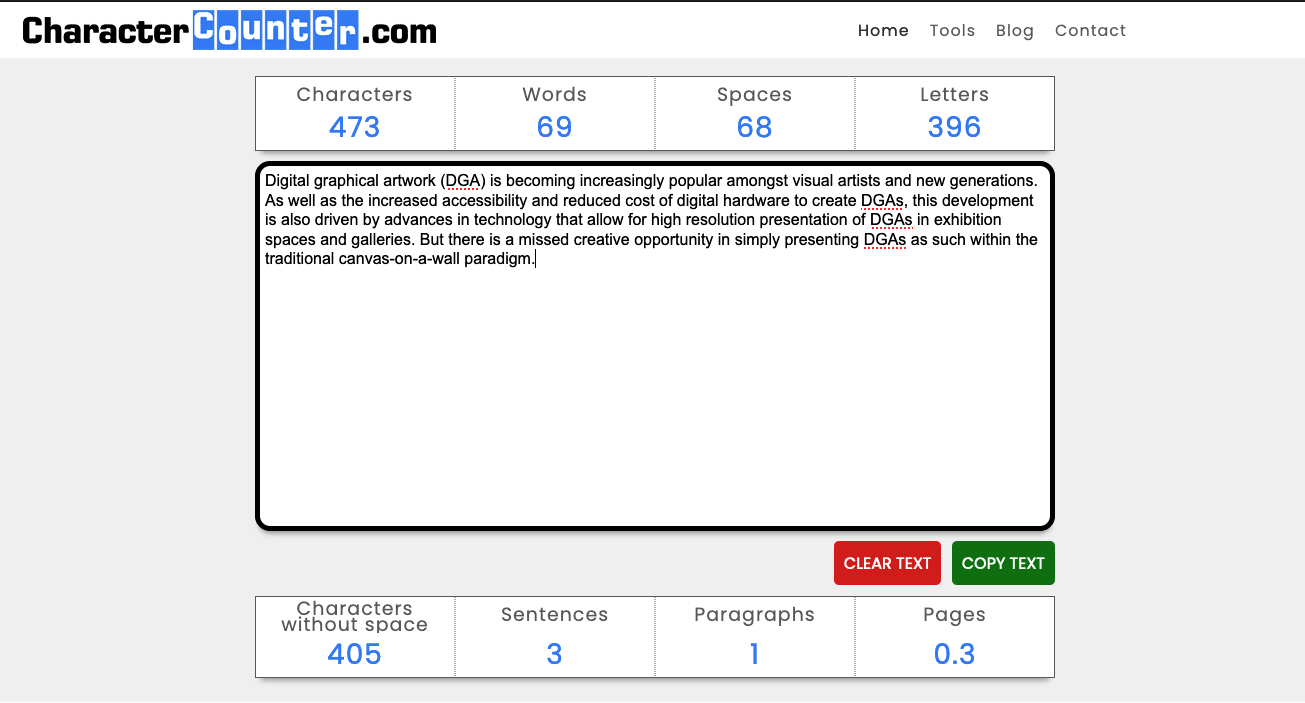This screenshot has width=1305, height=703.
Task: Click the Sentences label
Action: pyautogui.click(x=554, y=615)
